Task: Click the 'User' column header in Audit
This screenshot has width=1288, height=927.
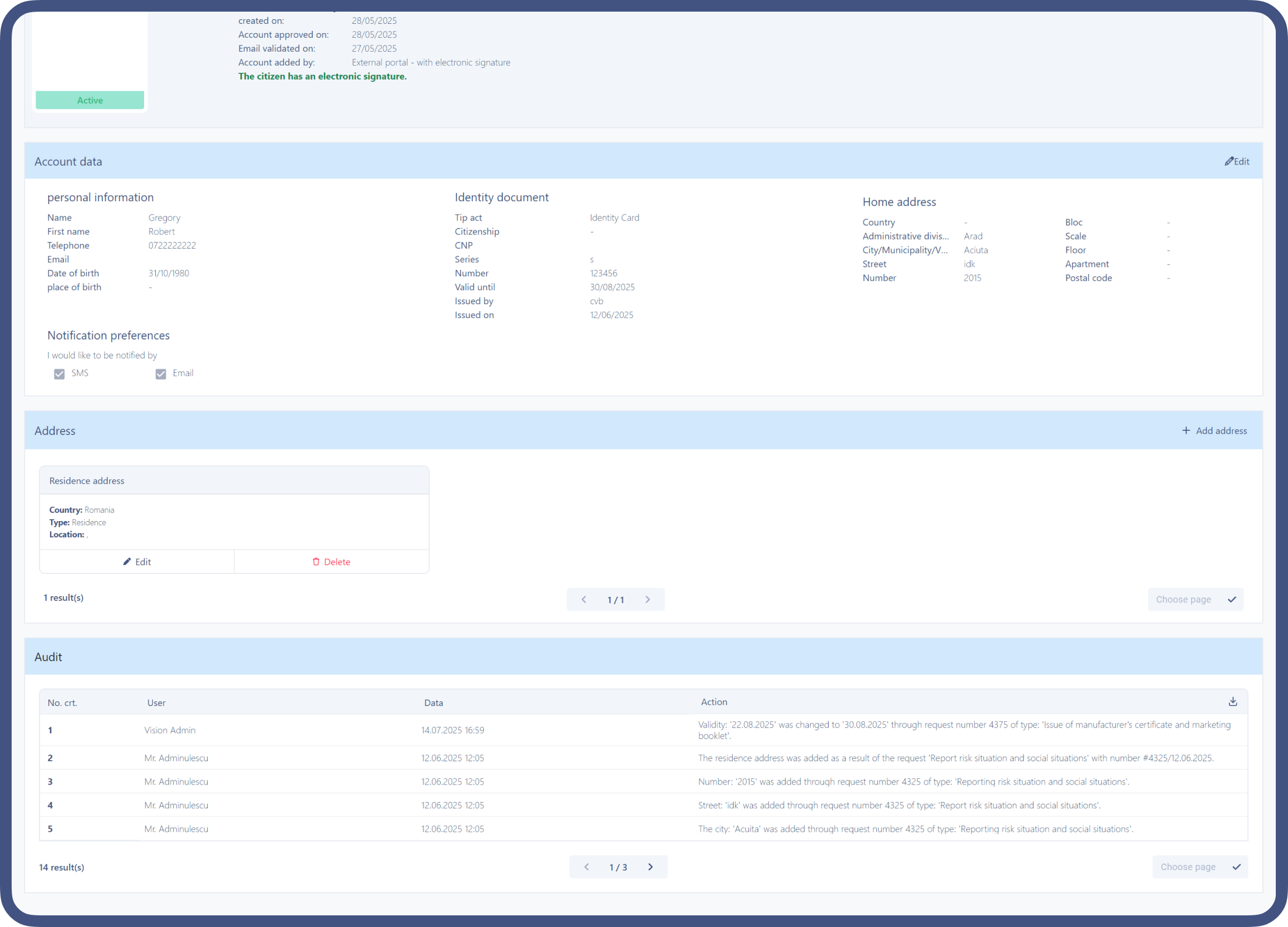Action: pos(156,703)
